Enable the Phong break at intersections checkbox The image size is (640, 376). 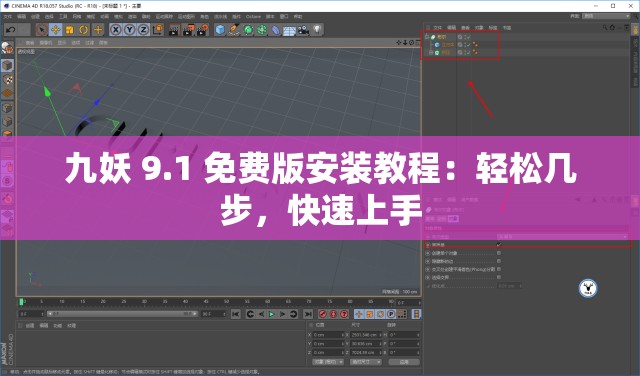pos(499,269)
